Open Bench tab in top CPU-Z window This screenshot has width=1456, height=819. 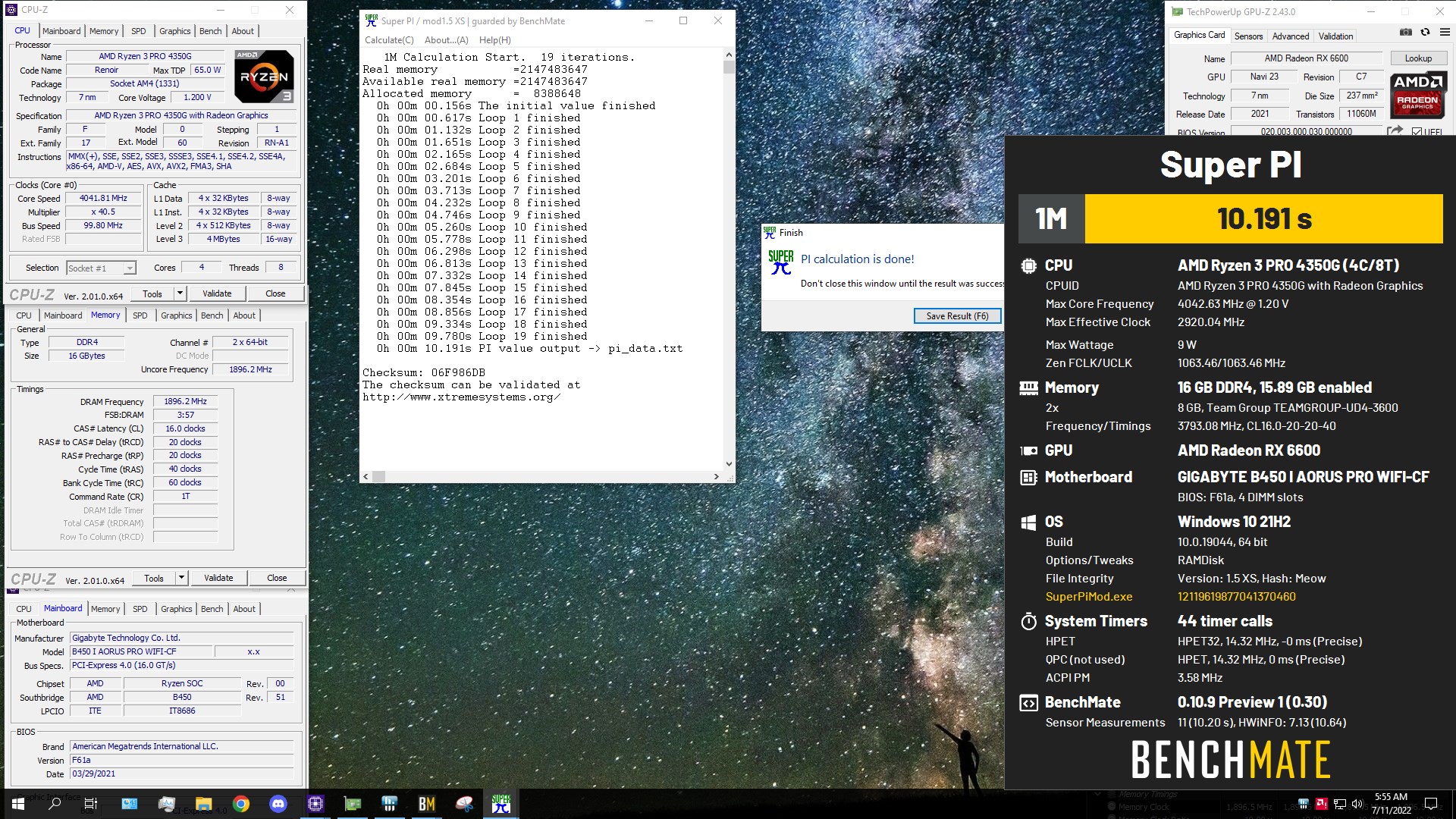pyautogui.click(x=211, y=31)
